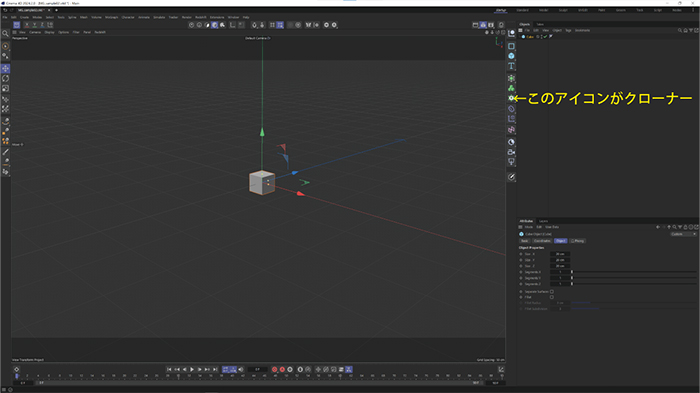The width and height of the screenshot is (700, 393).
Task: Click the Cloner icon in the object palette
Action: tap(511, 98)
